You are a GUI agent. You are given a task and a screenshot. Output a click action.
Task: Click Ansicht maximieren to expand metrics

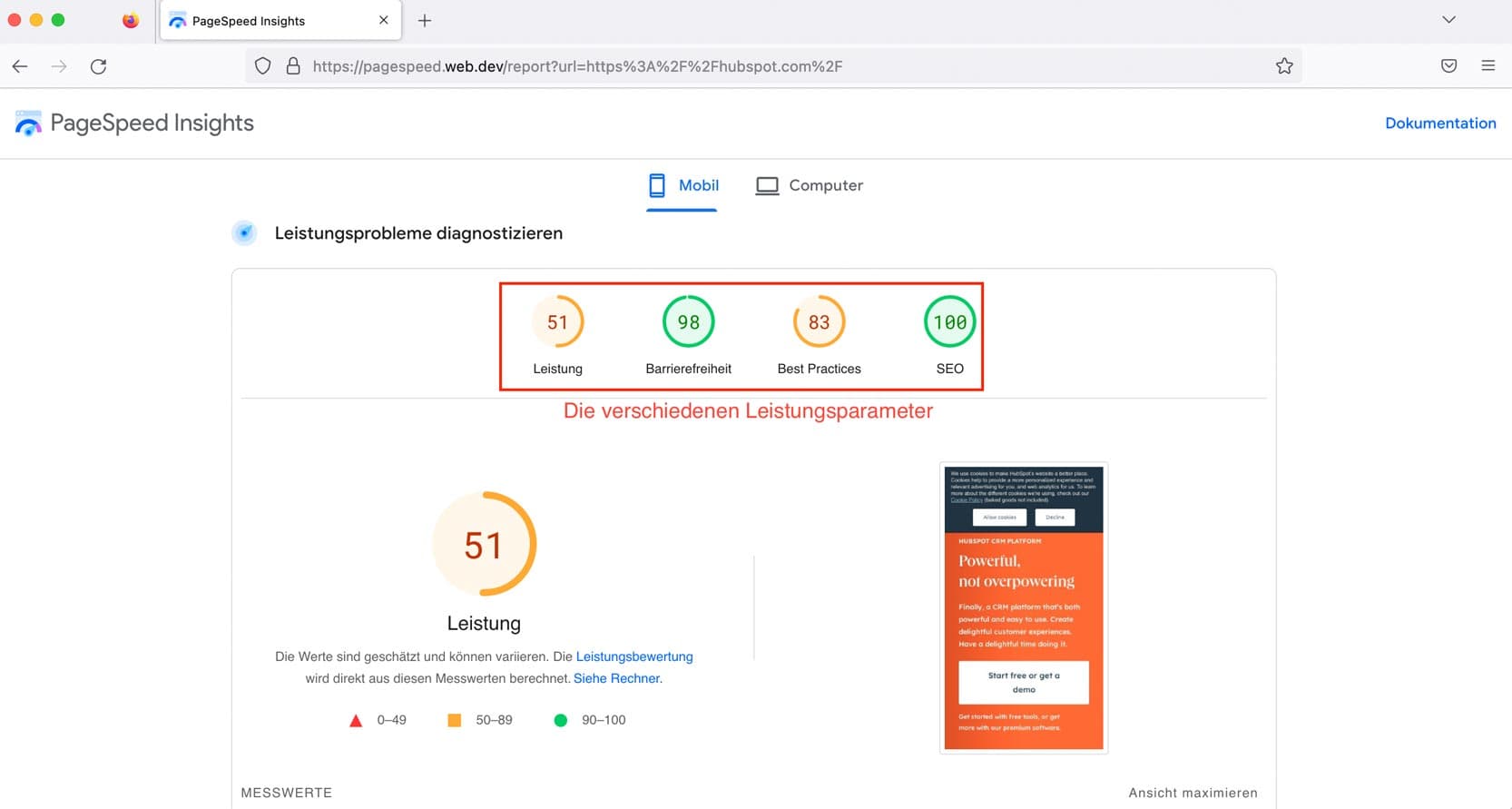pyautogui.click(x=1193, y=793)
